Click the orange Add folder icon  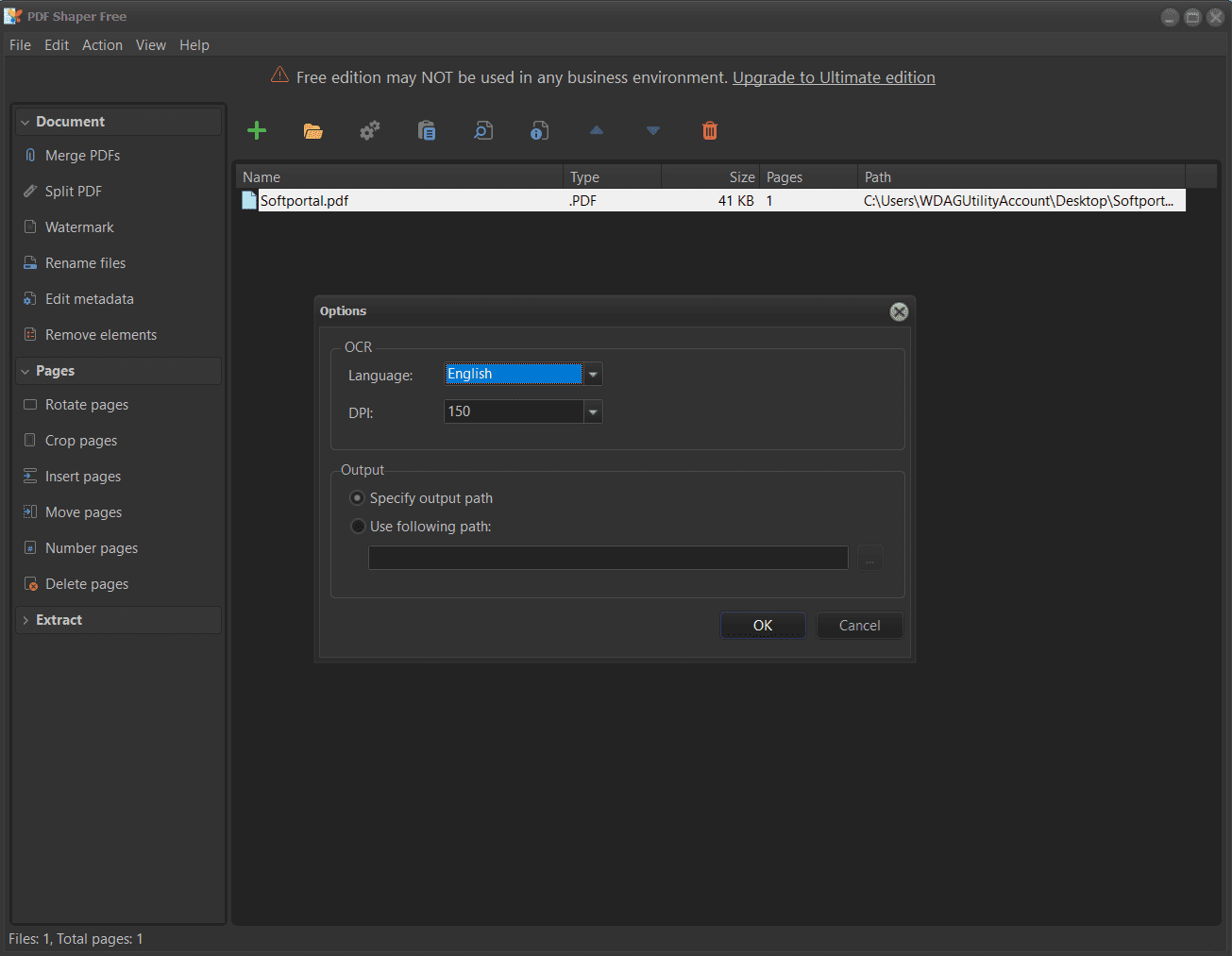[x=313, y=131]
